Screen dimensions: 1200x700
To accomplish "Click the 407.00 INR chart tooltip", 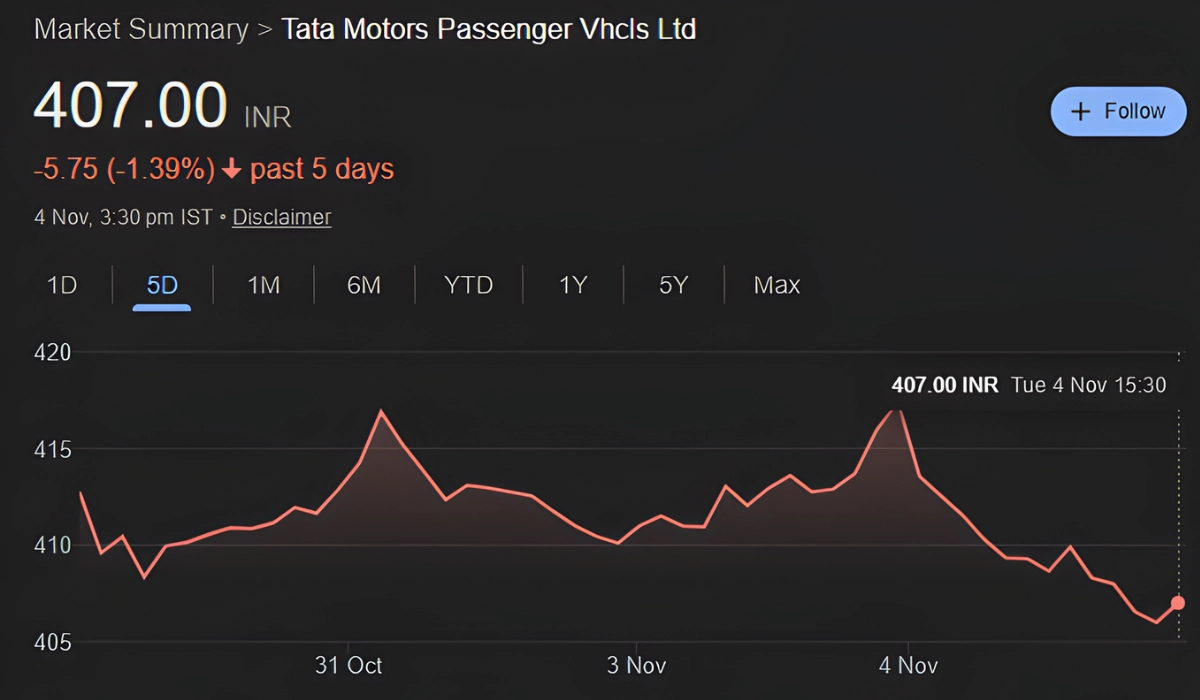I will coord(1028,385).
